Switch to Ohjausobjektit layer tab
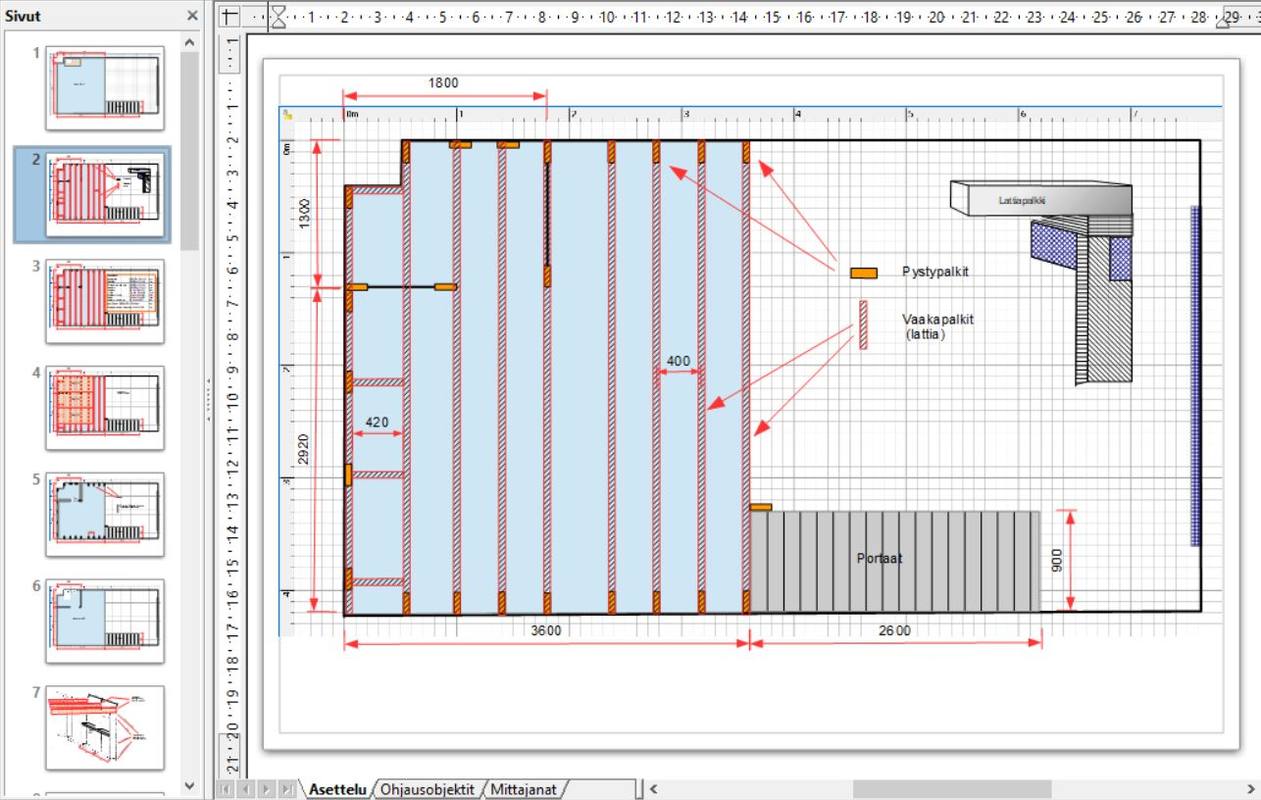1261x800 pixels. click(427, 789)
